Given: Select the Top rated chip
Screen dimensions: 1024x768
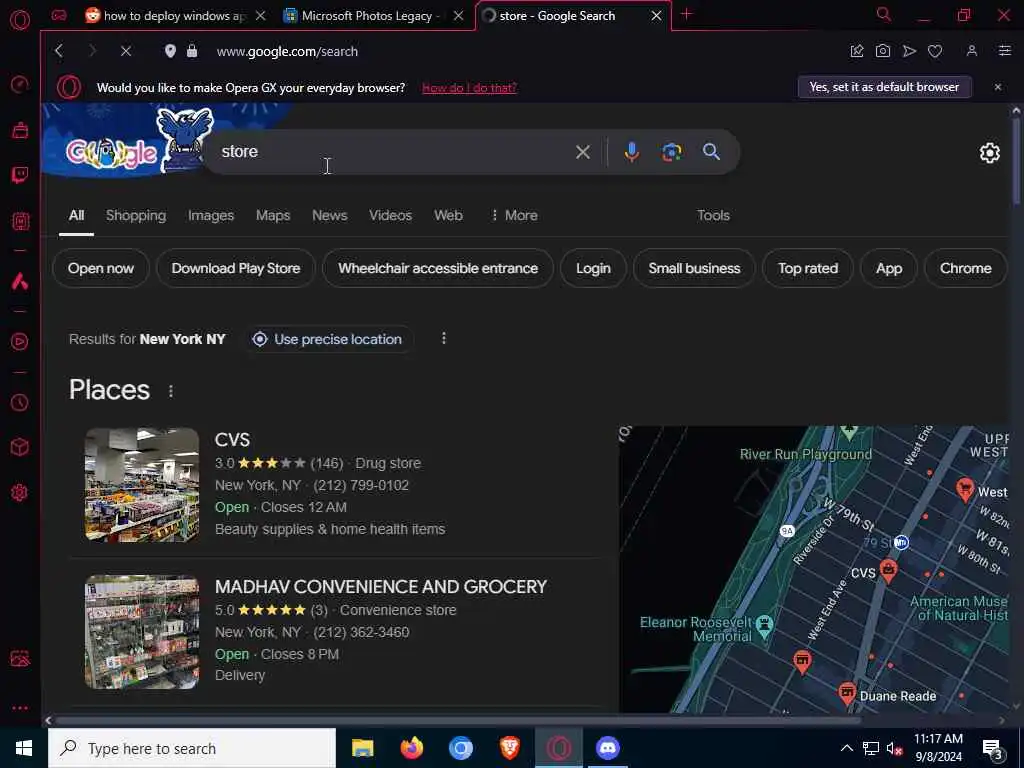Looking at the screenshot, I should pyautogui.click(x=808, y=268).
